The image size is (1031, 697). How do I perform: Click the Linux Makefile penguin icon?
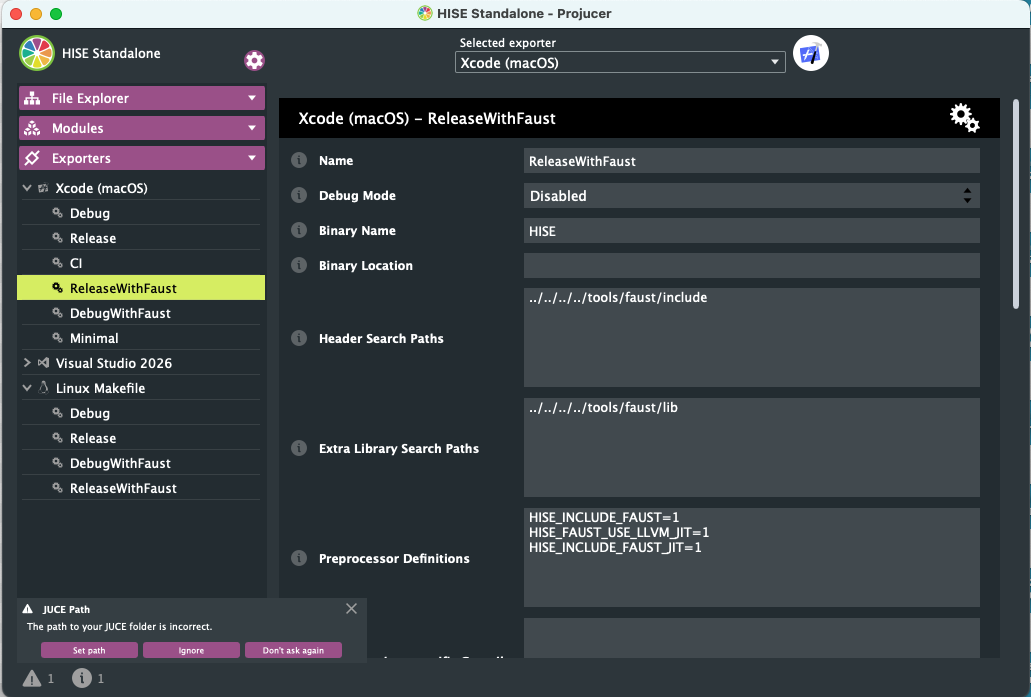[x=43, y=388]
